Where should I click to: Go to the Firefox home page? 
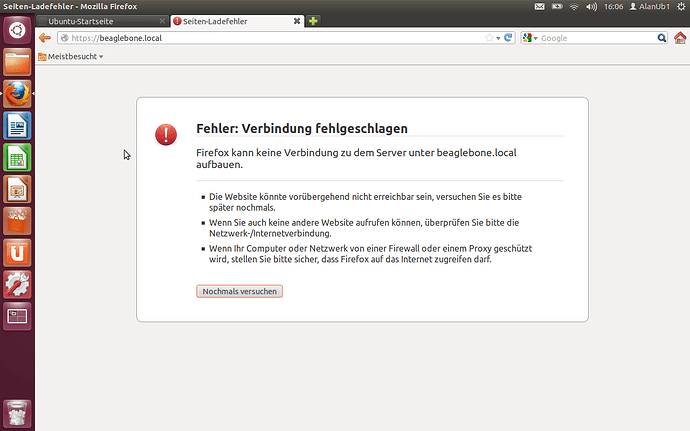tap(680, 38)
